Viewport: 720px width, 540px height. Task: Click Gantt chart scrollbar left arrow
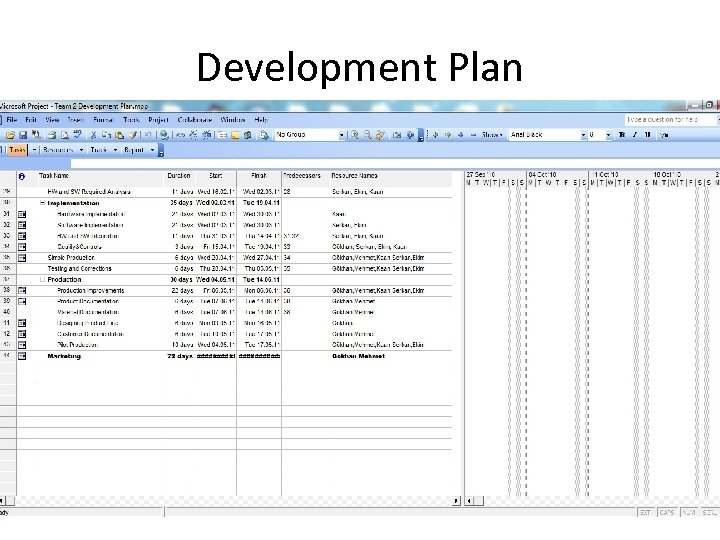pyautogui.click(x=469, y=501)
